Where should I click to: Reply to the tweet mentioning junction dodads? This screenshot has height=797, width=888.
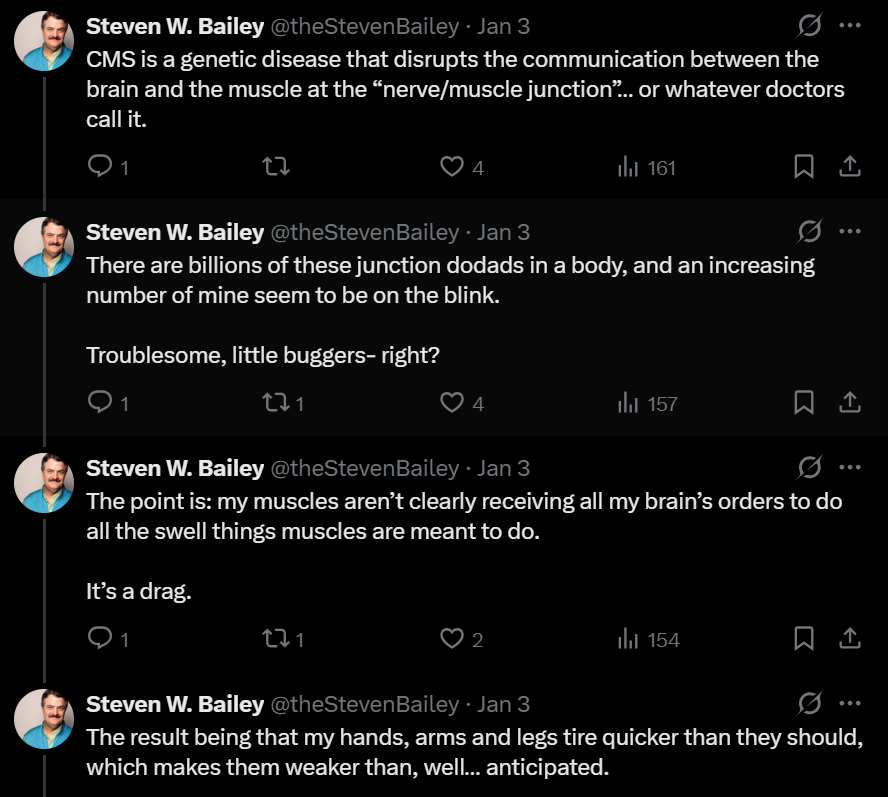(99, 402)
